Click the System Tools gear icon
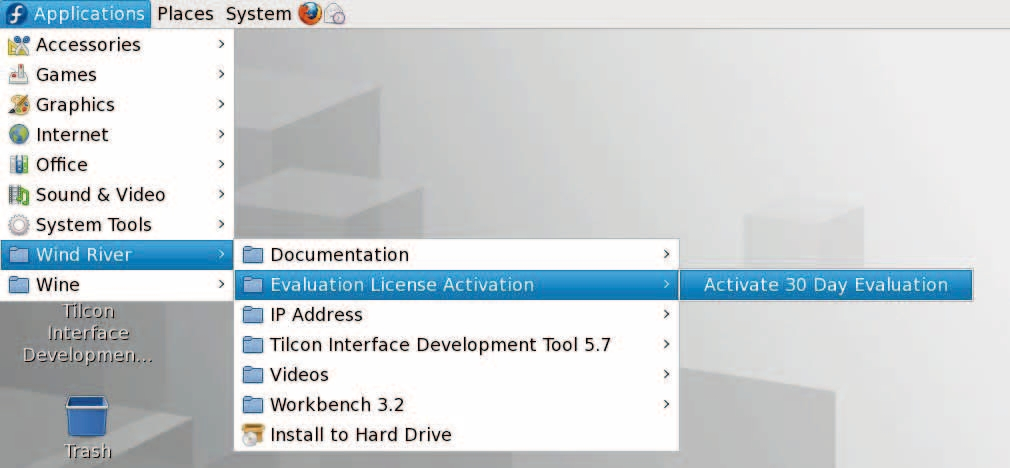Image resolution: width=1010 pixels, height=468 pixels. [x=19, y=225]
